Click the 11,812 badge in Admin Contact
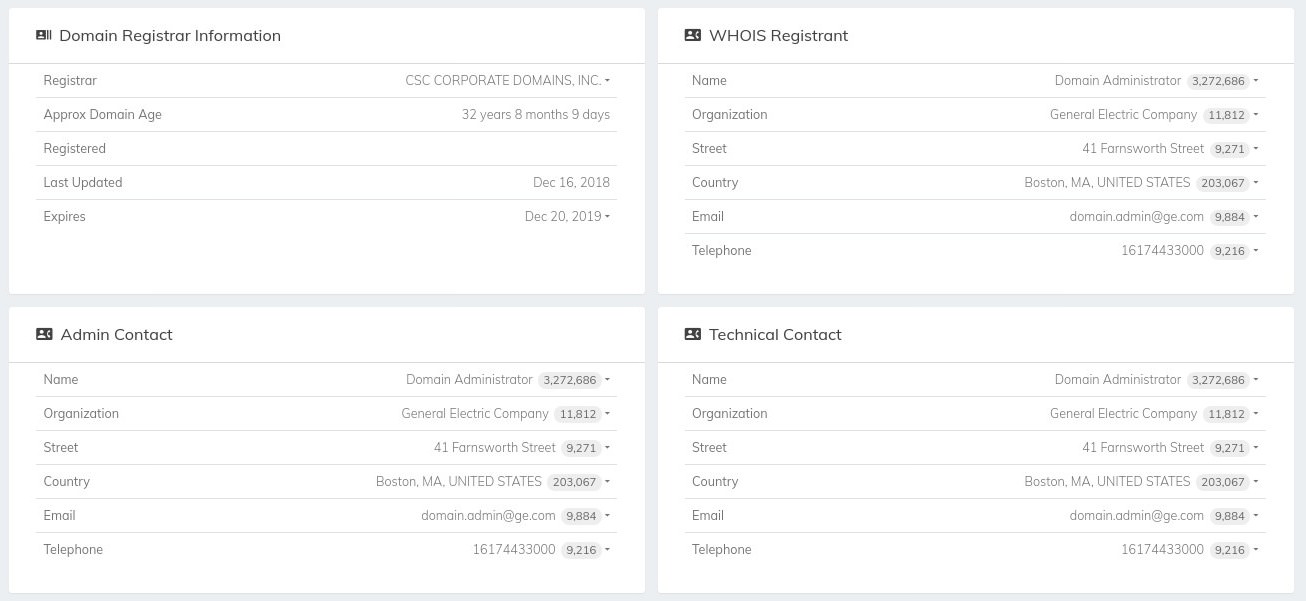This screenshot has width=1306, height=601. [578, 414]
